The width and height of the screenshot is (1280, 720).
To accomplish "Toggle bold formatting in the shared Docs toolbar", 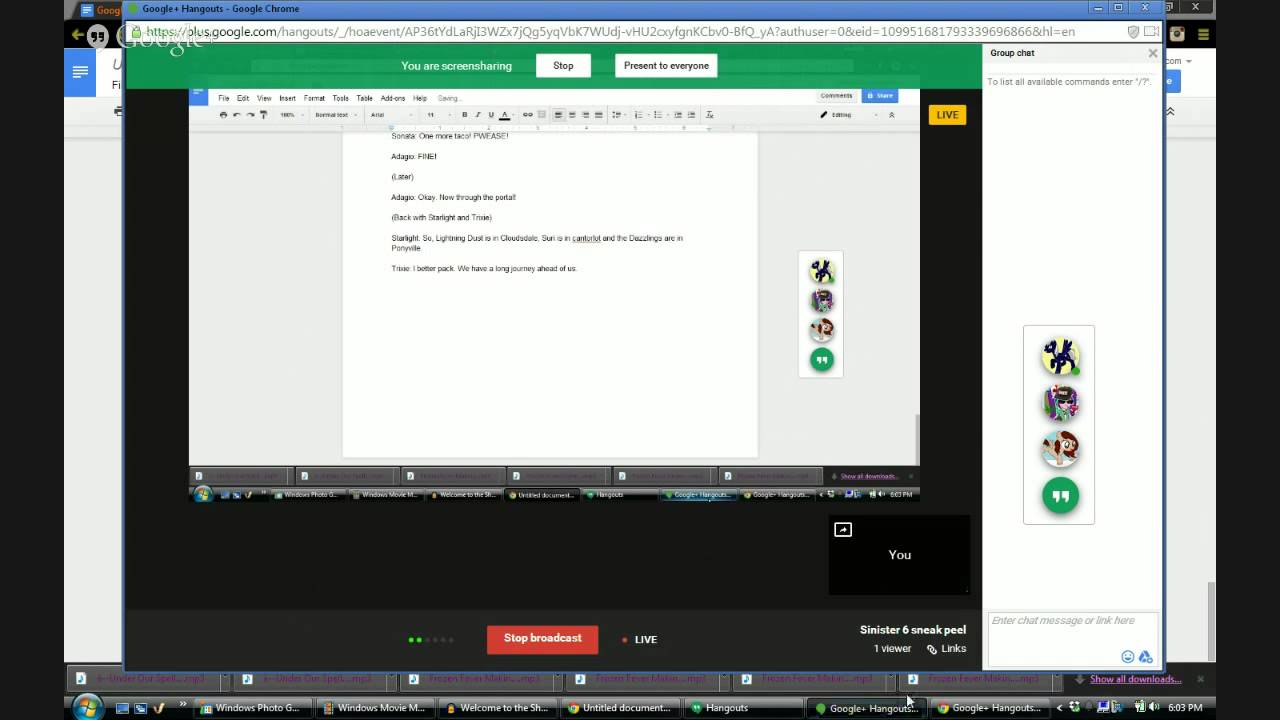I will [464, 115].
